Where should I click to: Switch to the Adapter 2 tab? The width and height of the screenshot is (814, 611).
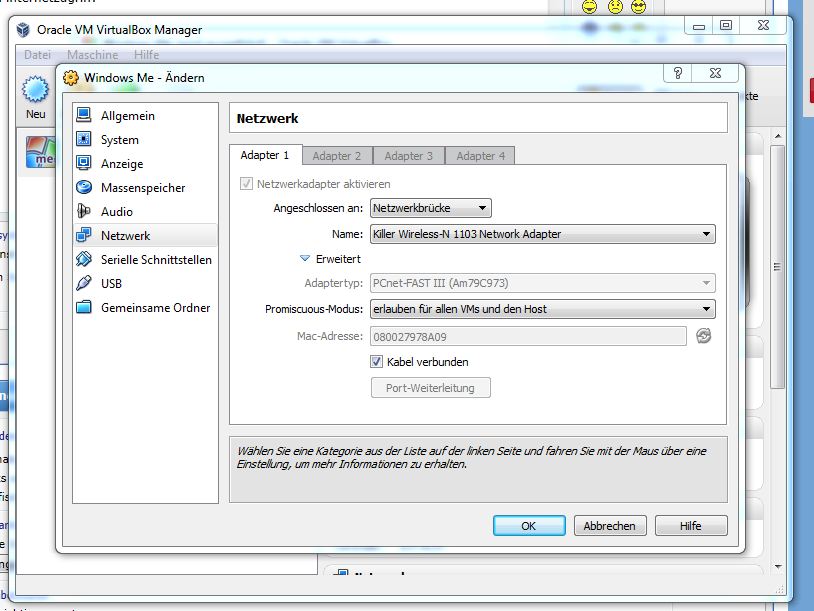pos(336,156)
